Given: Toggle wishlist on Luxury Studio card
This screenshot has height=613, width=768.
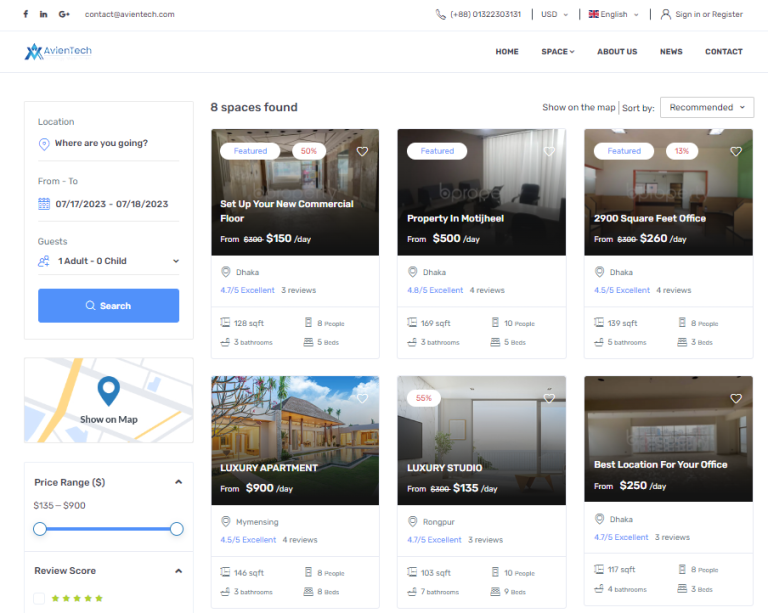Looking at the screenshot, I should click(x=549, y=398).
